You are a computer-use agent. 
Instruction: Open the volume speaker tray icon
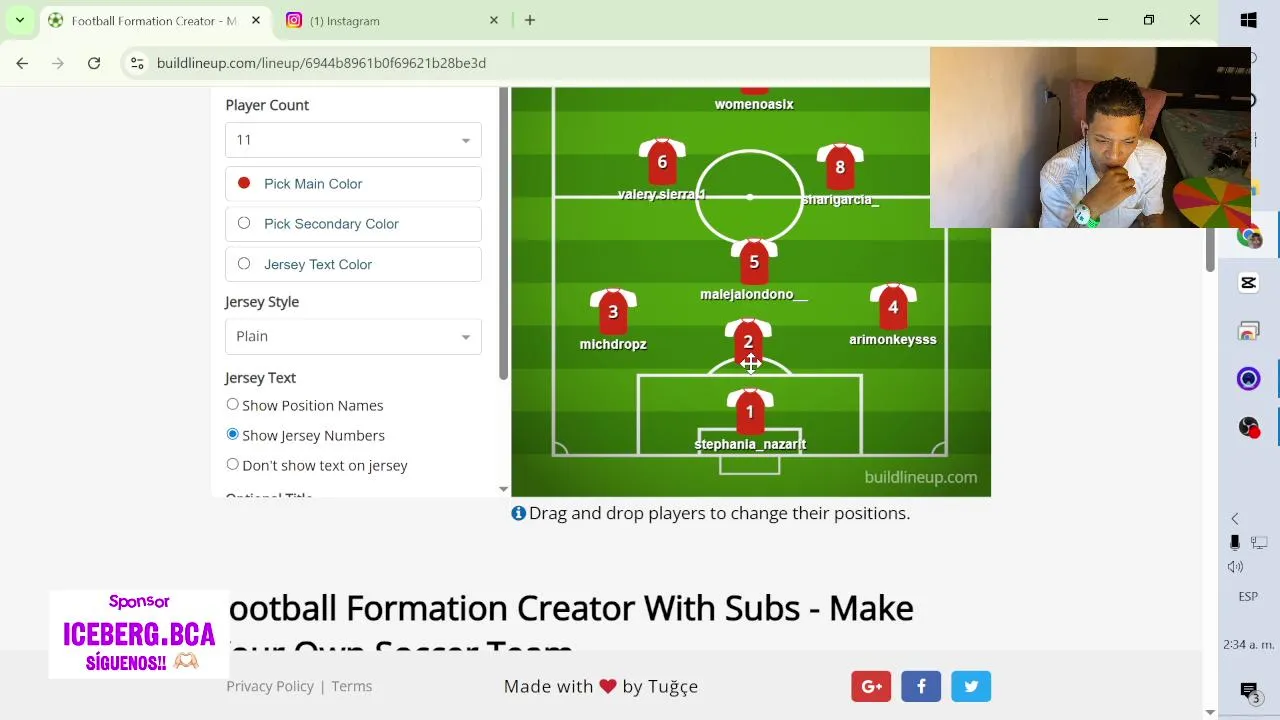click(x=1235, y=566)
